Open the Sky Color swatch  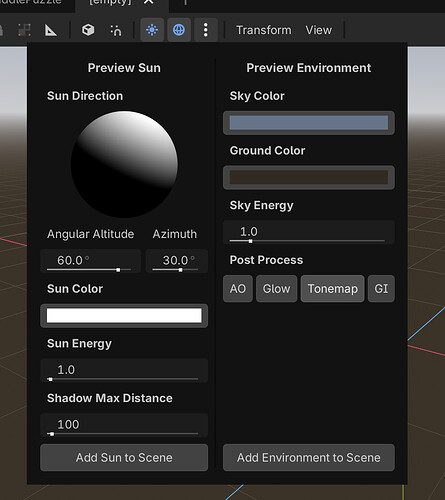(309, 123)
